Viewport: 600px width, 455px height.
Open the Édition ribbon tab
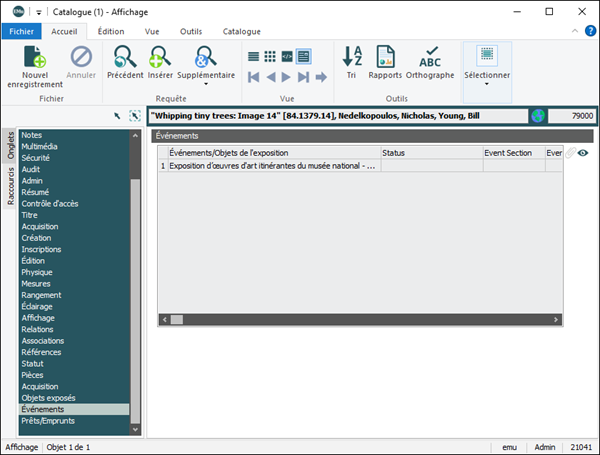111,32
